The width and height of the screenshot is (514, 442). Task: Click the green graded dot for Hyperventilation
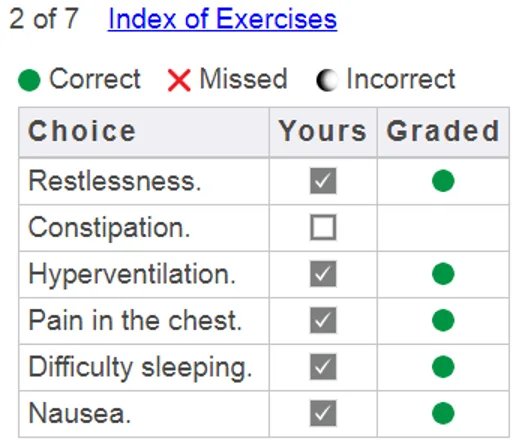coord(443,274)
